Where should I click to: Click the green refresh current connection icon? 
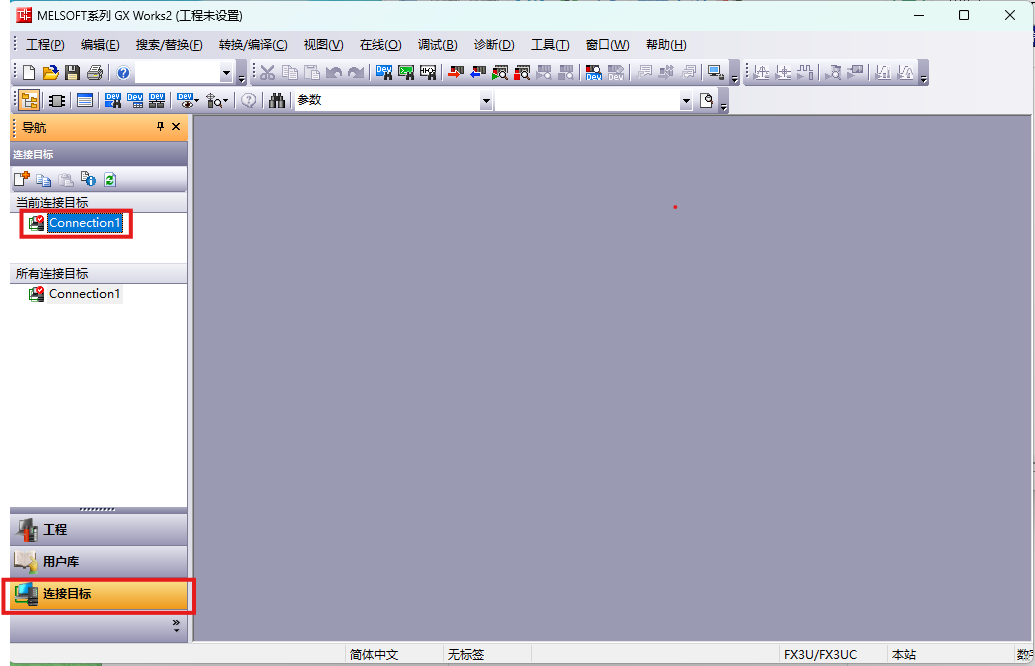coord(110,179)
